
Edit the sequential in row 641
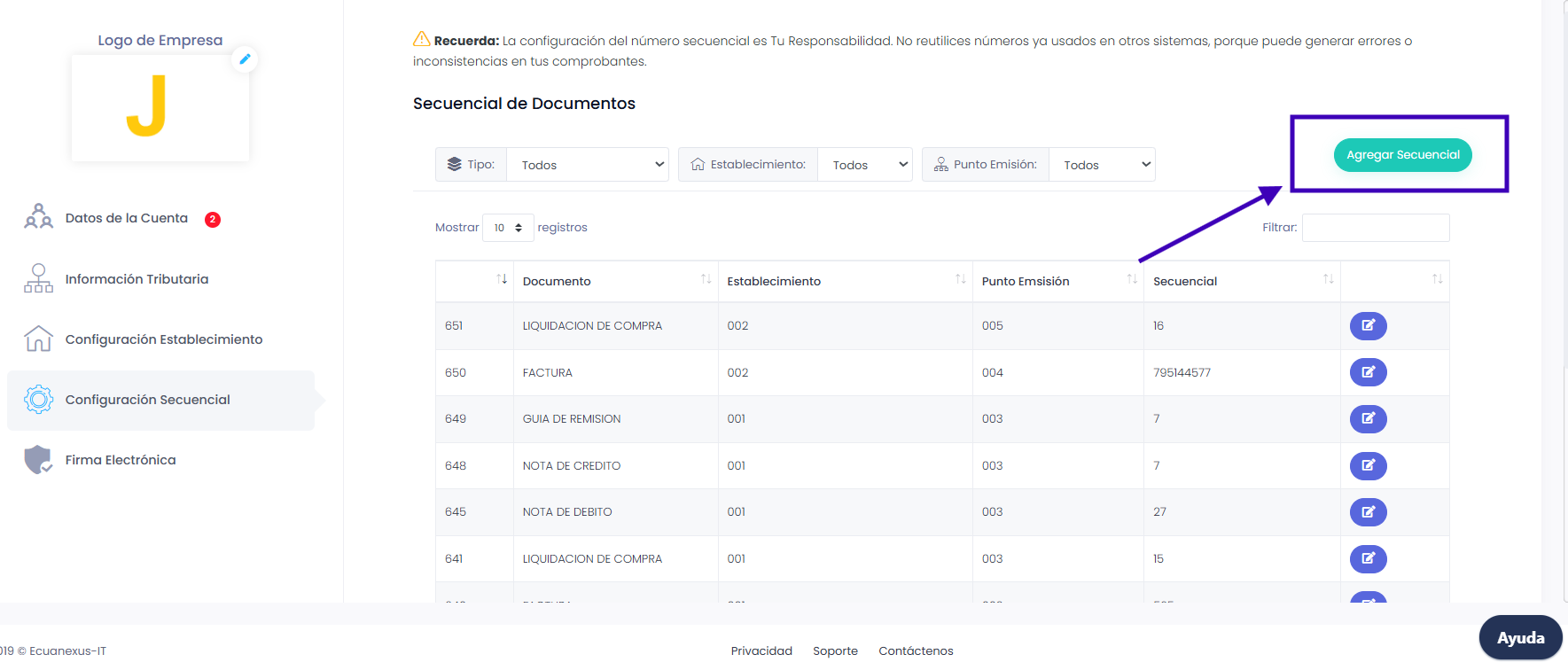pos(1368,558)
